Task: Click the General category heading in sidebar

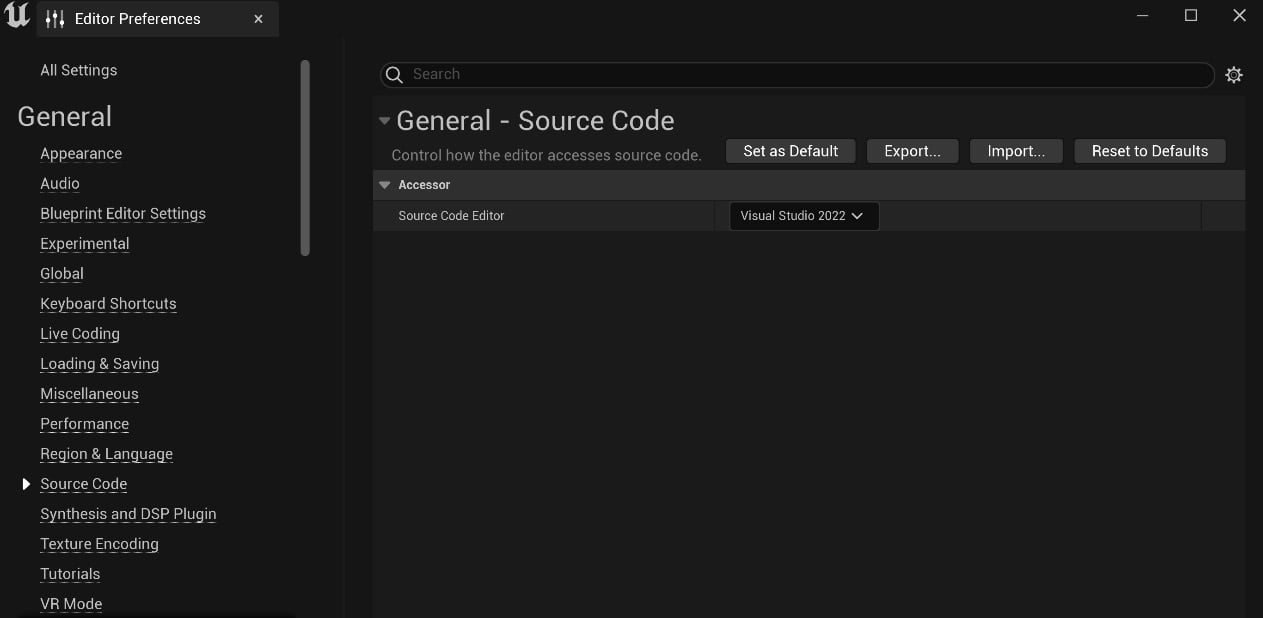Action: [x=65, y=117]
